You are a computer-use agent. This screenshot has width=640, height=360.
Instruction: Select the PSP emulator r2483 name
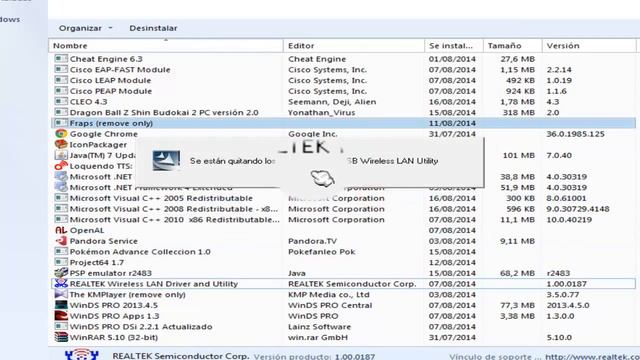pos(111,273)
